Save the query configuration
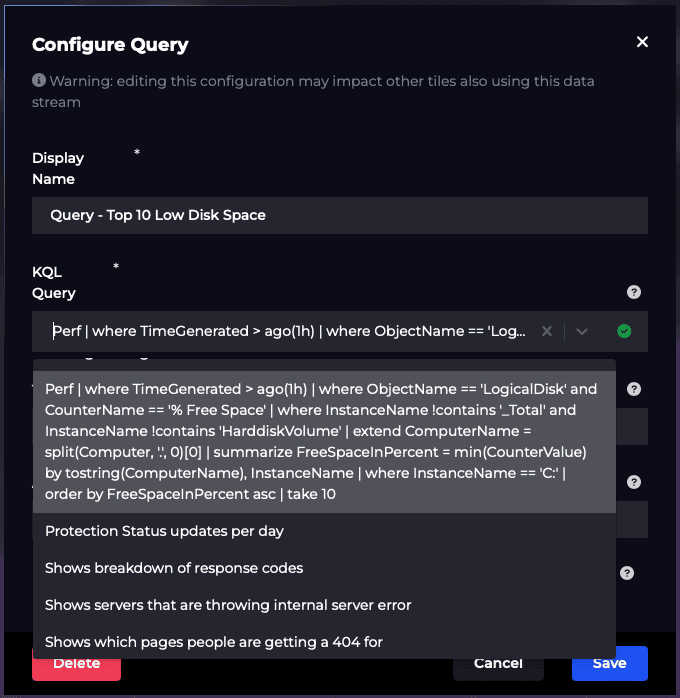680x698 pixels. coord(609,663)
